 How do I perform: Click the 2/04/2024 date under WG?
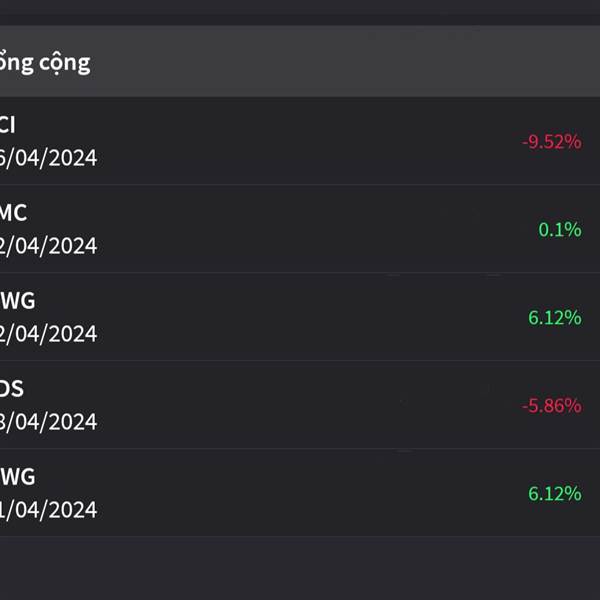(49, 334)
